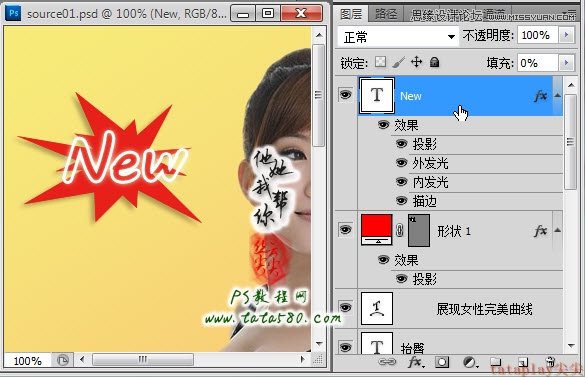Click canvas scroll right arrow

coord(303,359)
